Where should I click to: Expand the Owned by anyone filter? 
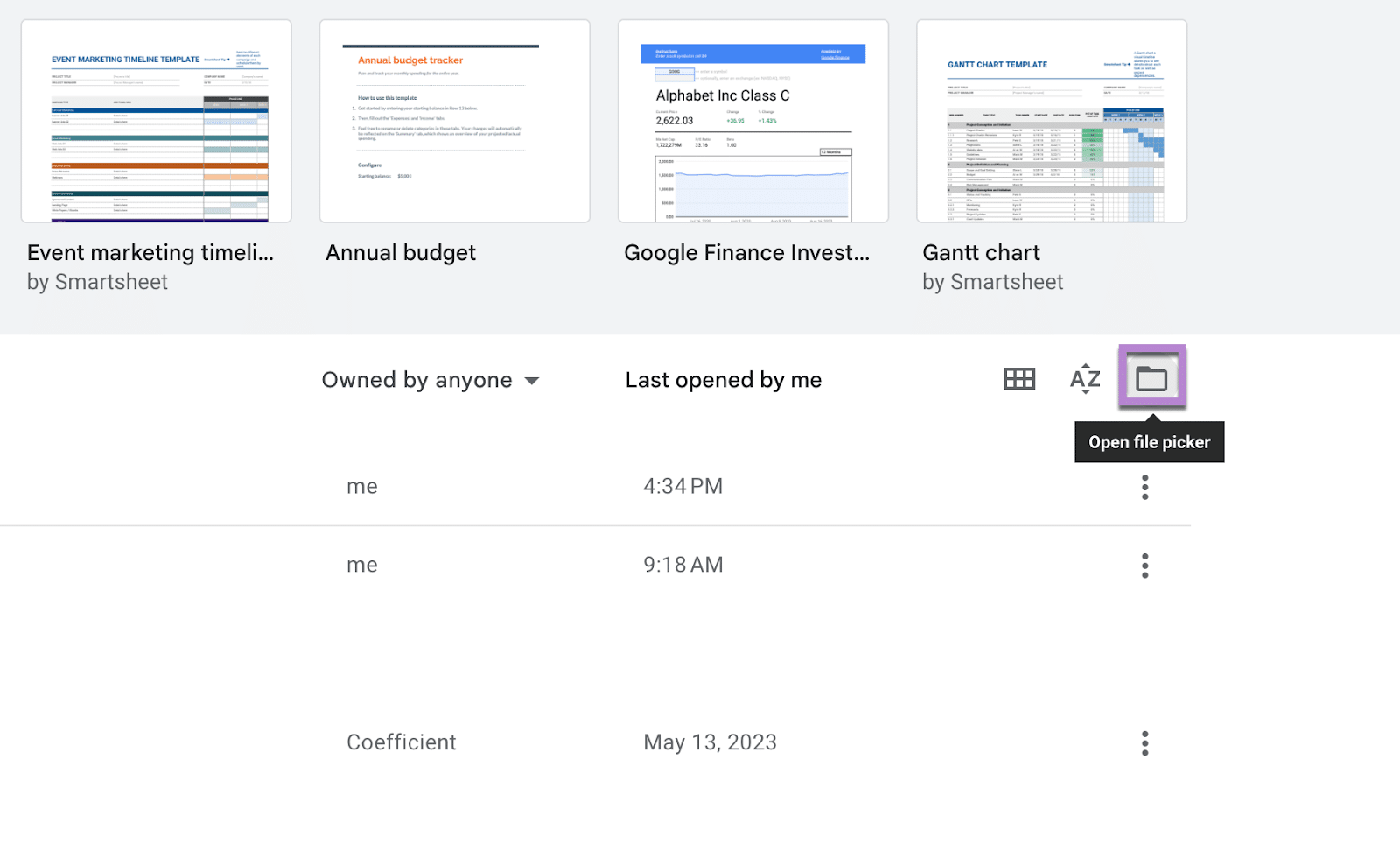click(x=430, y=380)
